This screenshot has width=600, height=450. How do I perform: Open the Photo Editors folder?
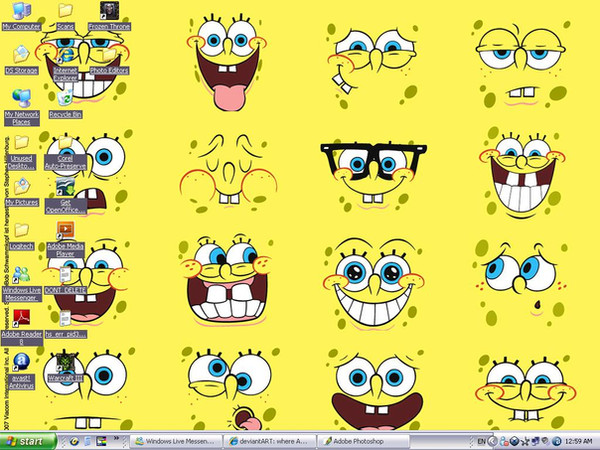109,55
